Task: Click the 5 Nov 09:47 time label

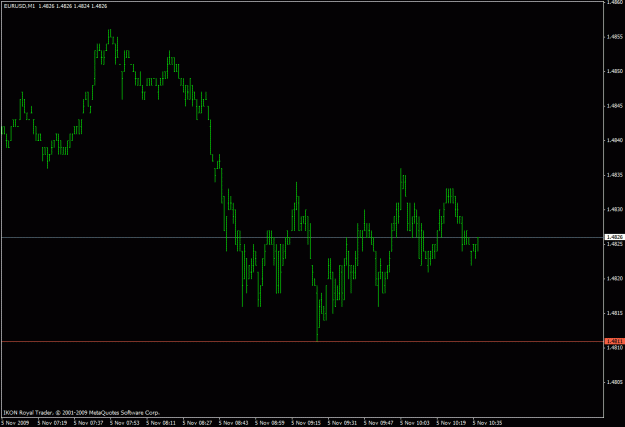Action: point(379,423)
